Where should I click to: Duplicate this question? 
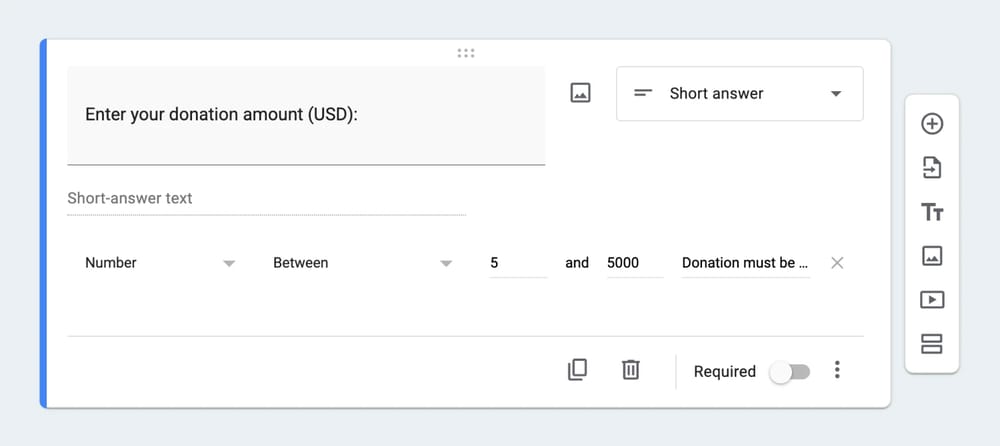coord(577,370)
